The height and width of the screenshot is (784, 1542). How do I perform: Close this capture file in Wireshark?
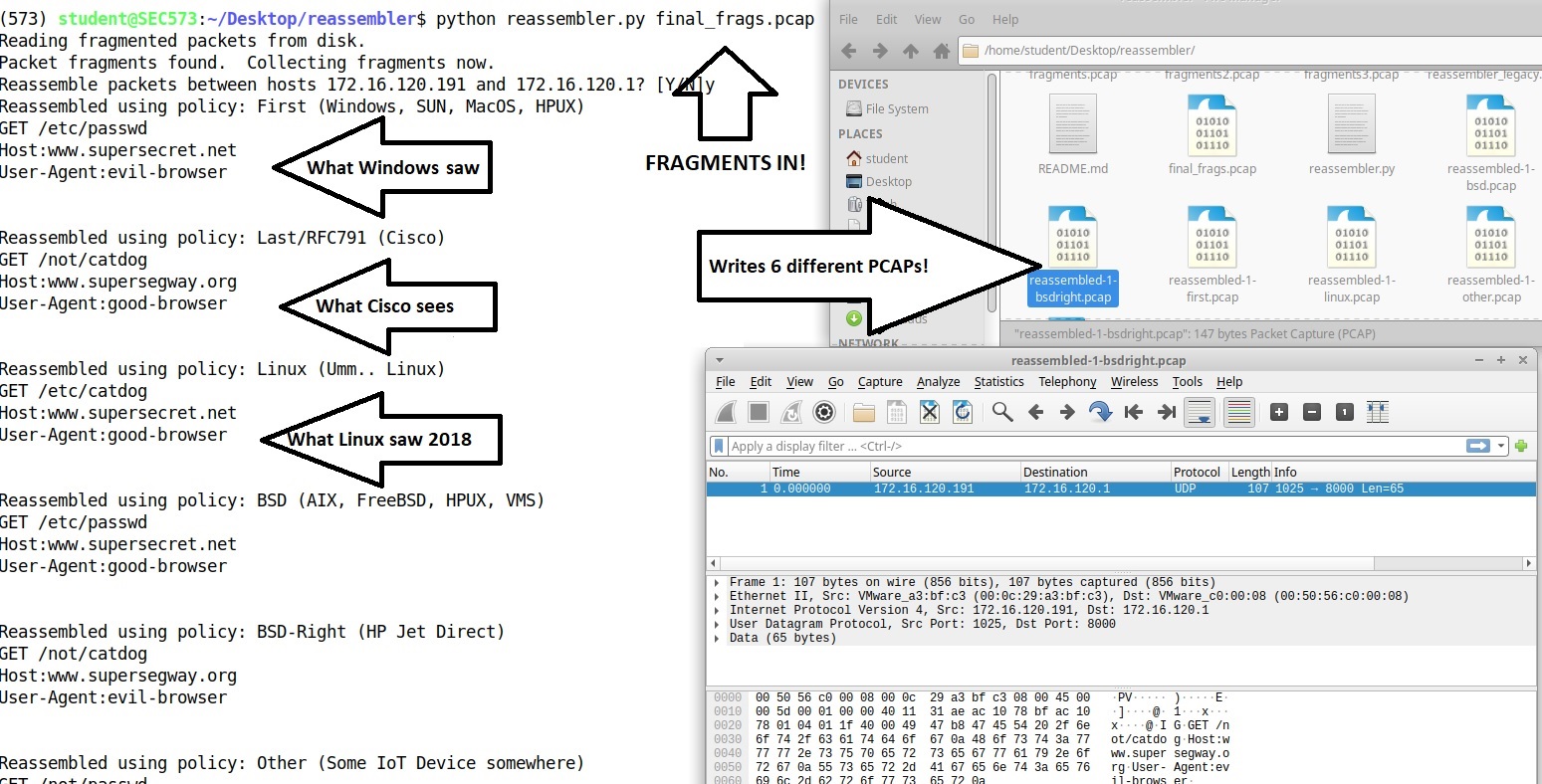pos(929,412)
